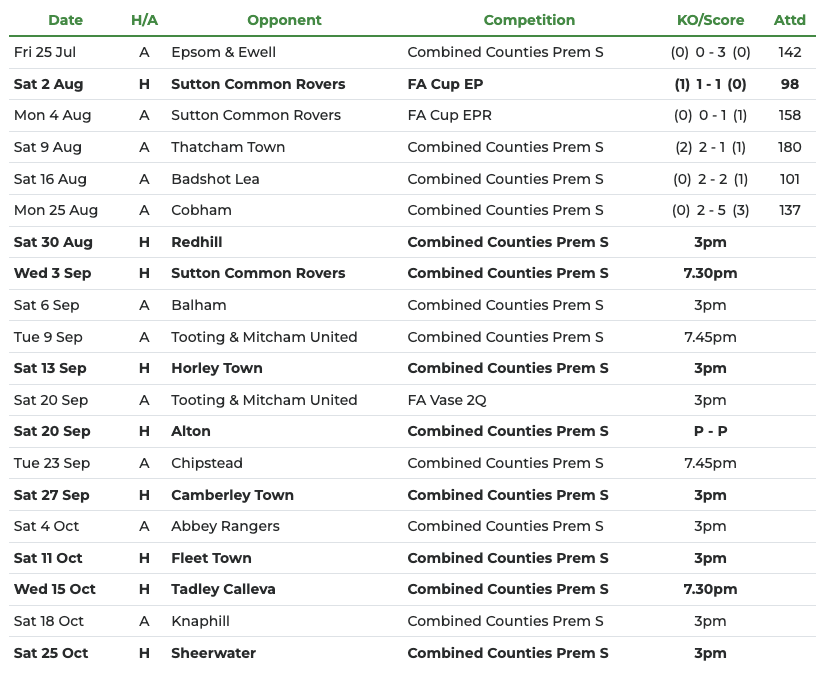Image resolution: width=816 pixels, height=679 pixels.
Task: Select the Thatcham Town fixture
Action: [x=228, y=147]
